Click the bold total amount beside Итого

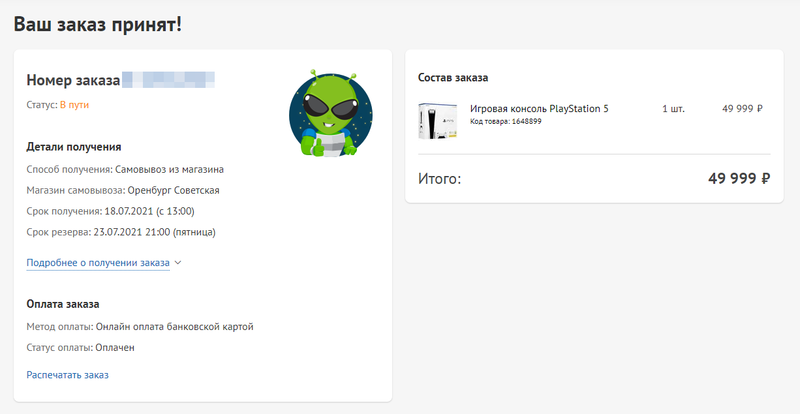pos(738,179)
